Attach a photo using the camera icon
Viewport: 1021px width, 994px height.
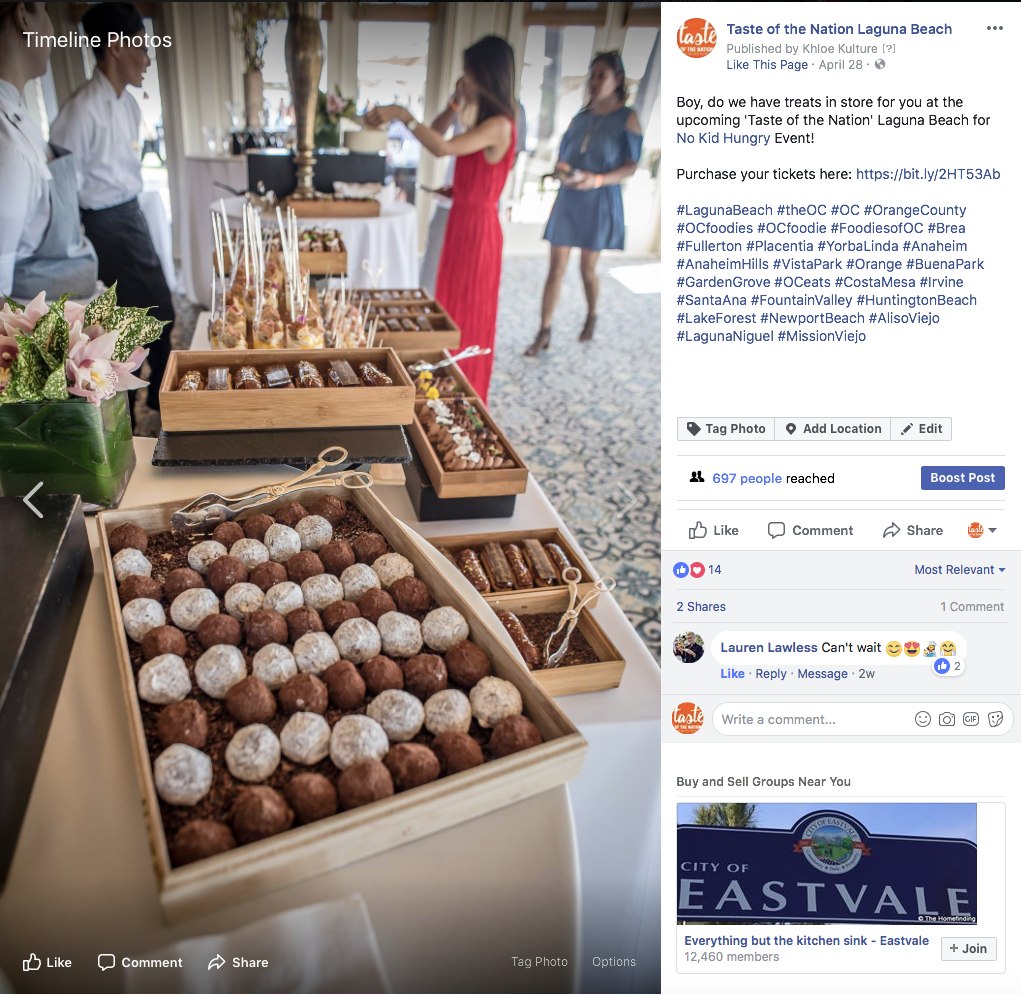pos(947,719)
